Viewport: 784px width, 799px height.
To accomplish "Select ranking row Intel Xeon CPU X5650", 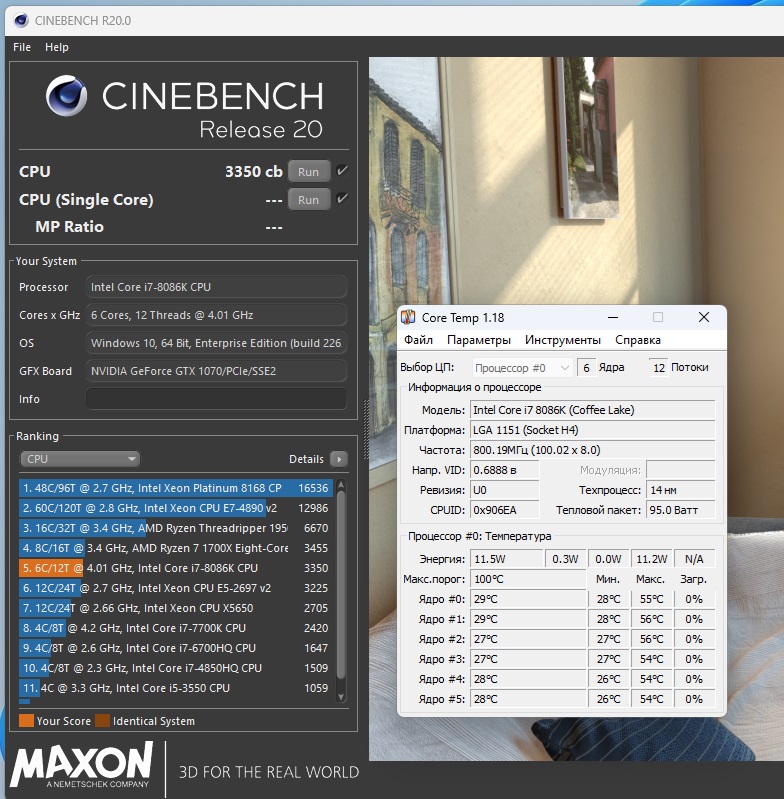I will pyautogui.click(x=176, y=608).
